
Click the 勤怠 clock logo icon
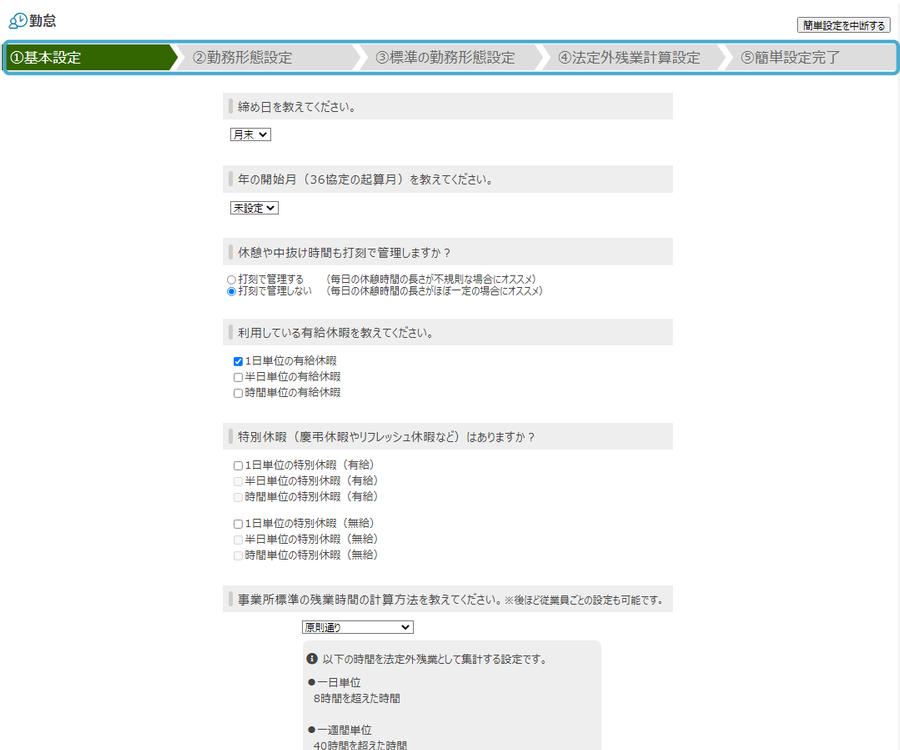pos(18,21)
